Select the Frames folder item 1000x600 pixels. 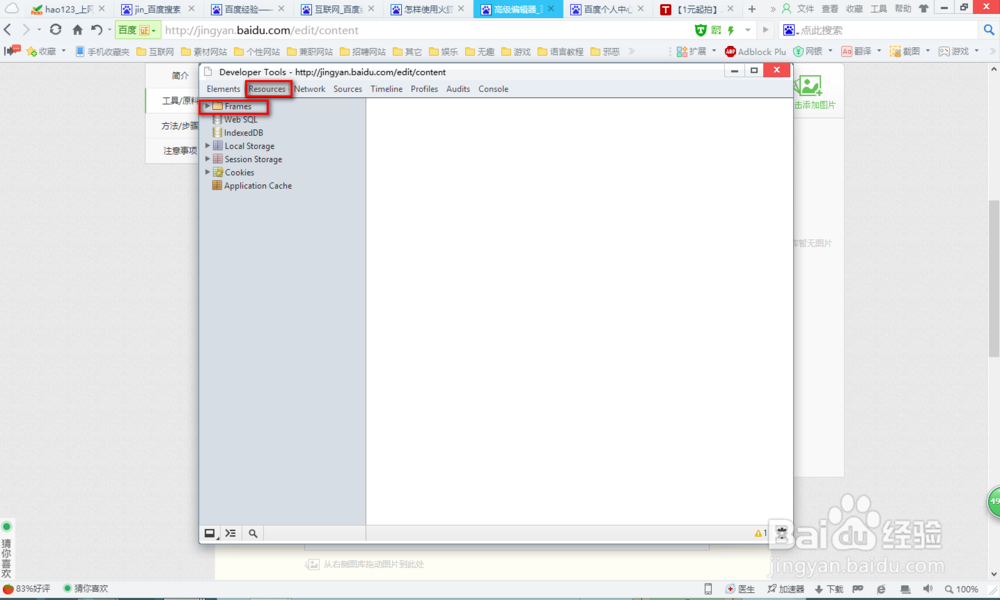click(232, 106)
